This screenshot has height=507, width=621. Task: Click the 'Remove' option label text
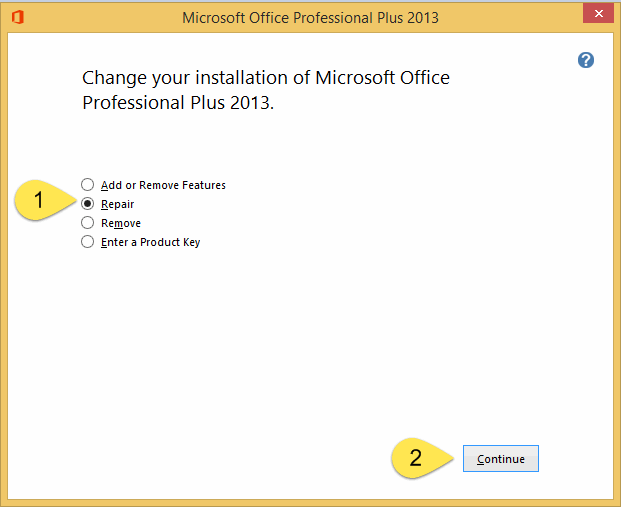[121, 223]
